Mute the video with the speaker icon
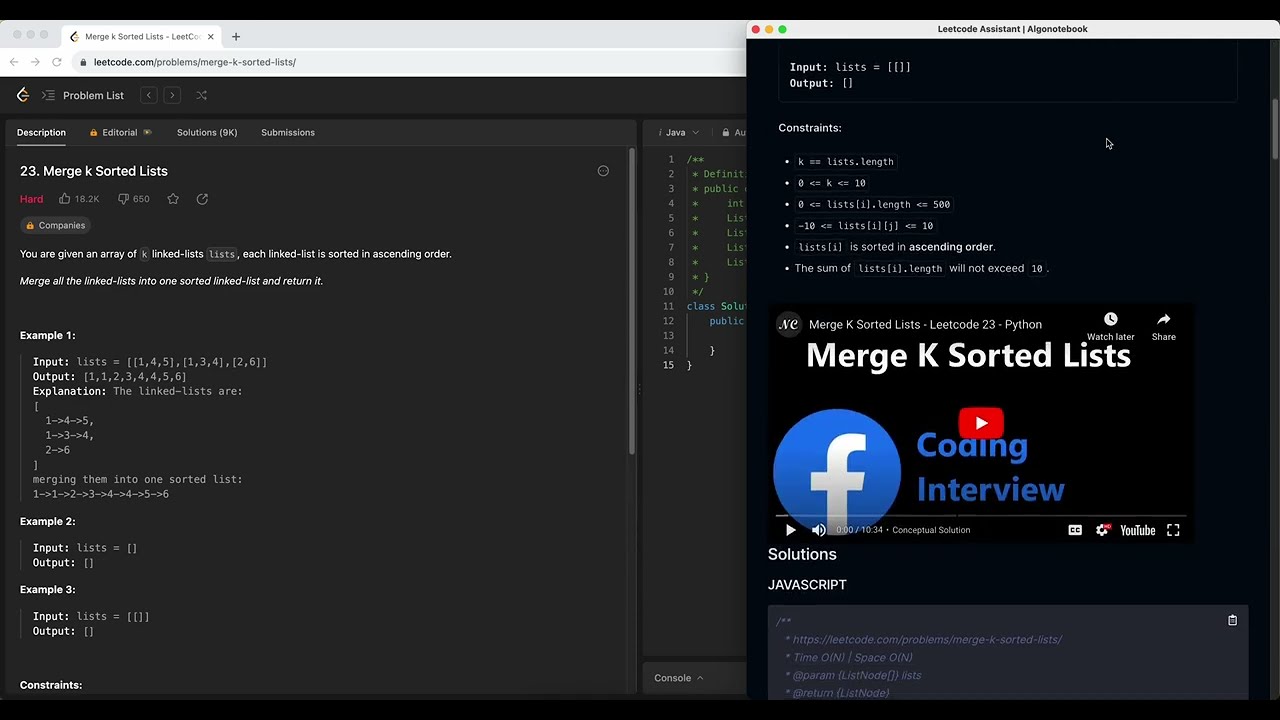This screenshot has height=720, width=1280. coord(819,530)
